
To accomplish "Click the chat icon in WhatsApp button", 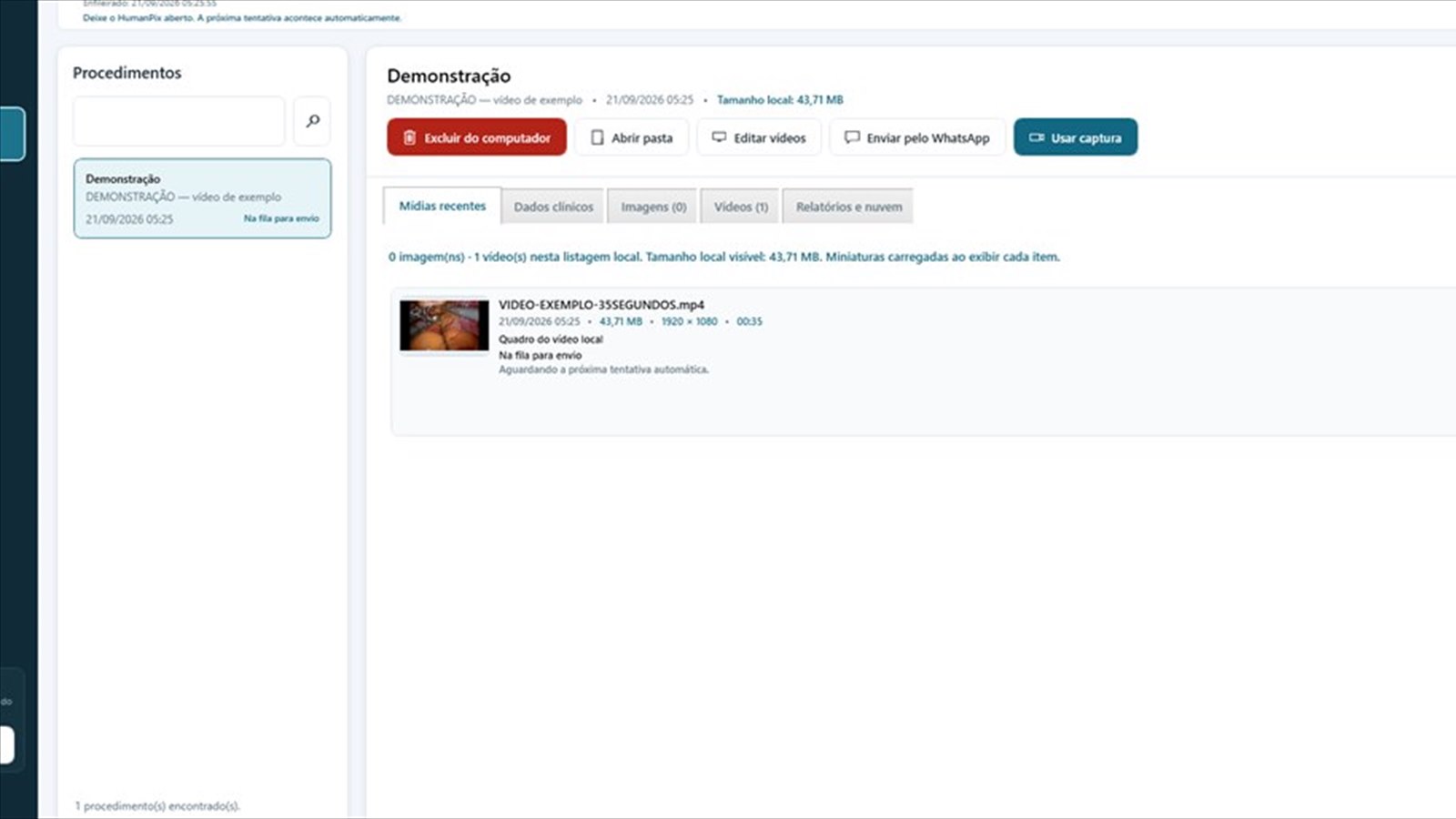I will tap(852, 137).
